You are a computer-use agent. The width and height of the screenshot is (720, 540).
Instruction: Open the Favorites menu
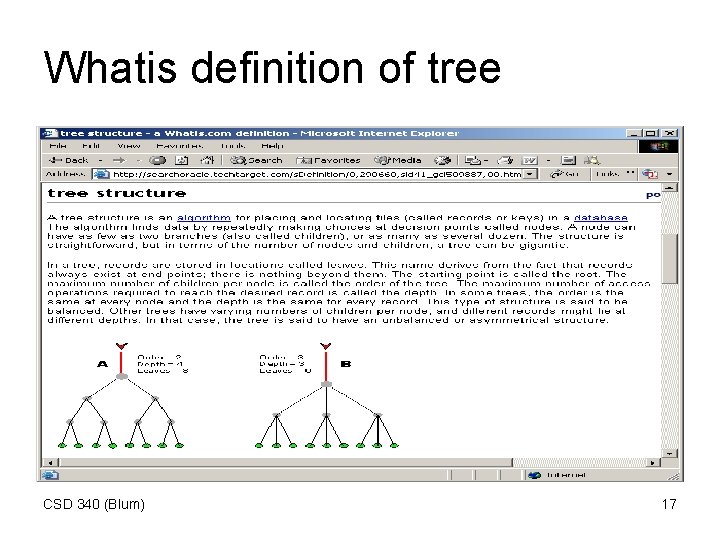[x=180, y=146]
